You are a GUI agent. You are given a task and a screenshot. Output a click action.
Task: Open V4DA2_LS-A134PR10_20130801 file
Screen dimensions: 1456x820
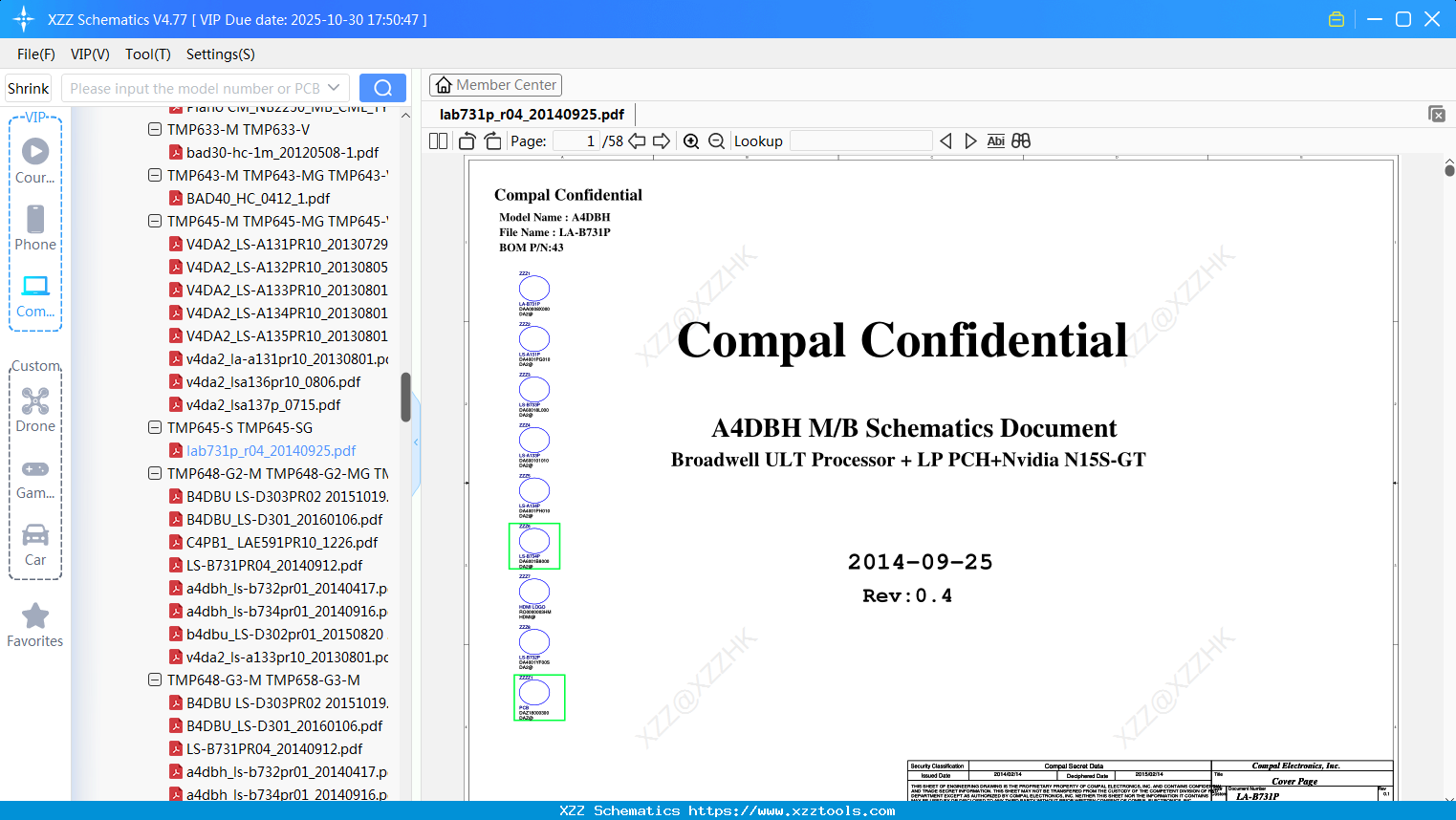[288, 313]
